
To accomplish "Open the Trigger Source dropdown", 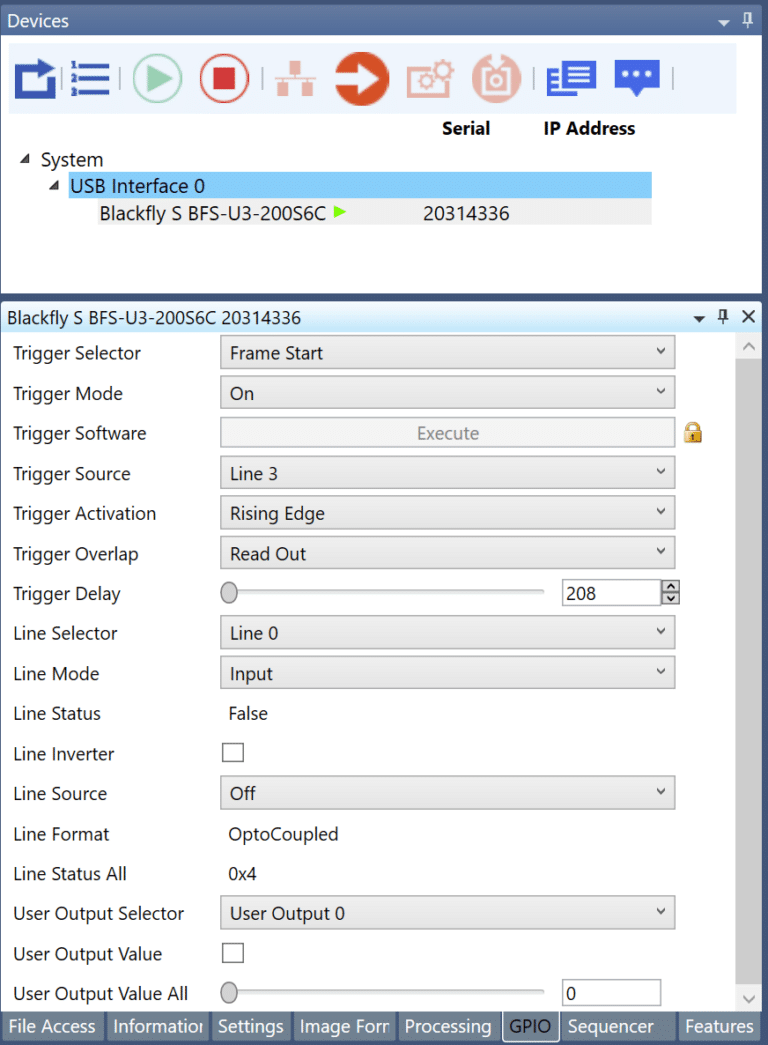I will point(447,473).
